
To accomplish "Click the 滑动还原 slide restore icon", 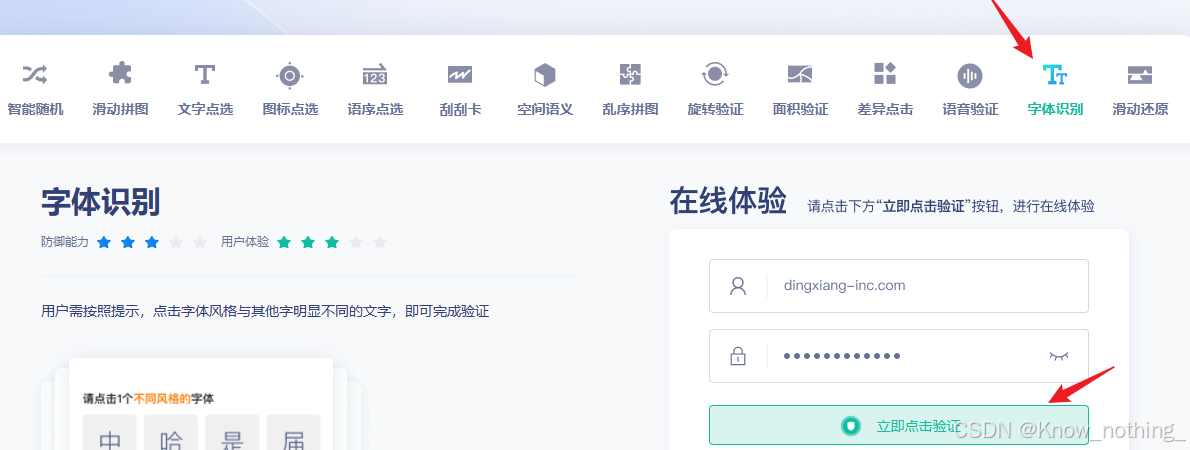I will click(x=1140, y=74).
